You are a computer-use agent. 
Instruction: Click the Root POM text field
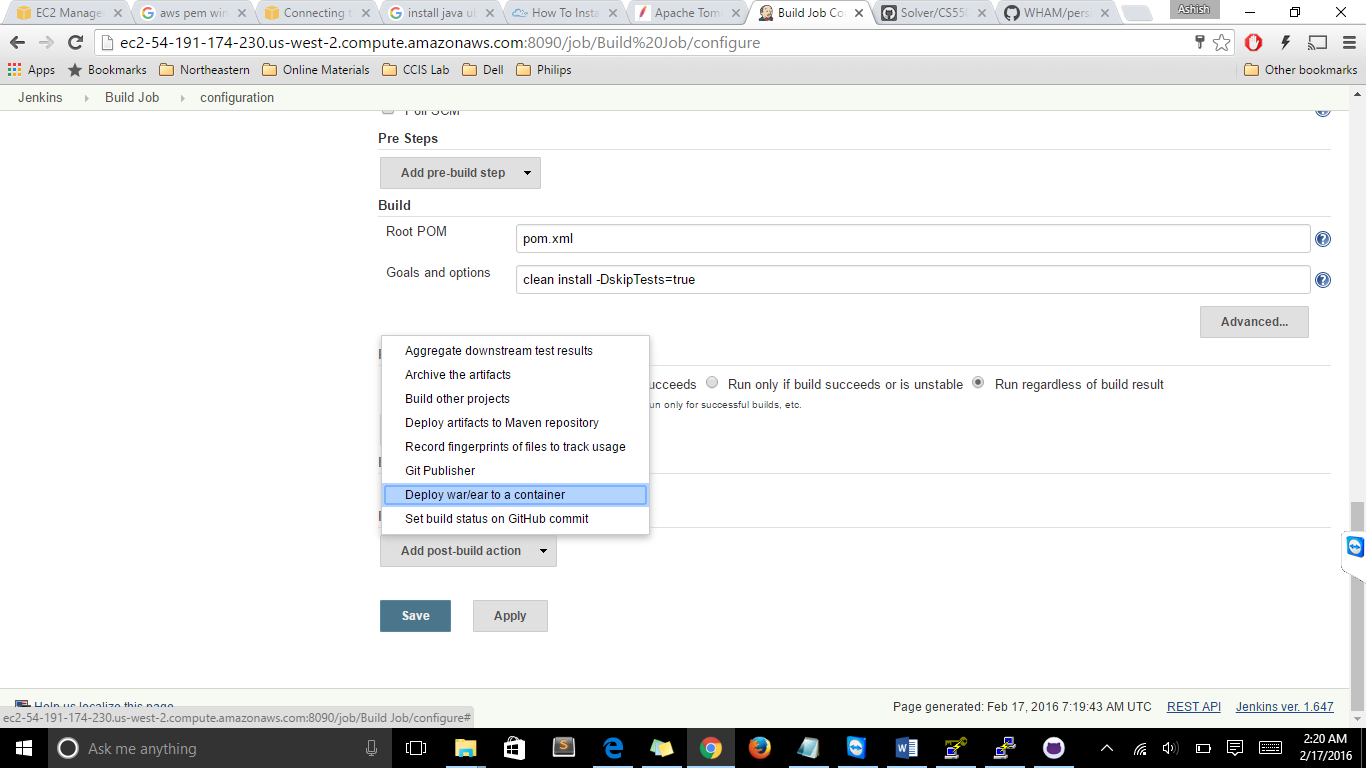click(911, 239)
